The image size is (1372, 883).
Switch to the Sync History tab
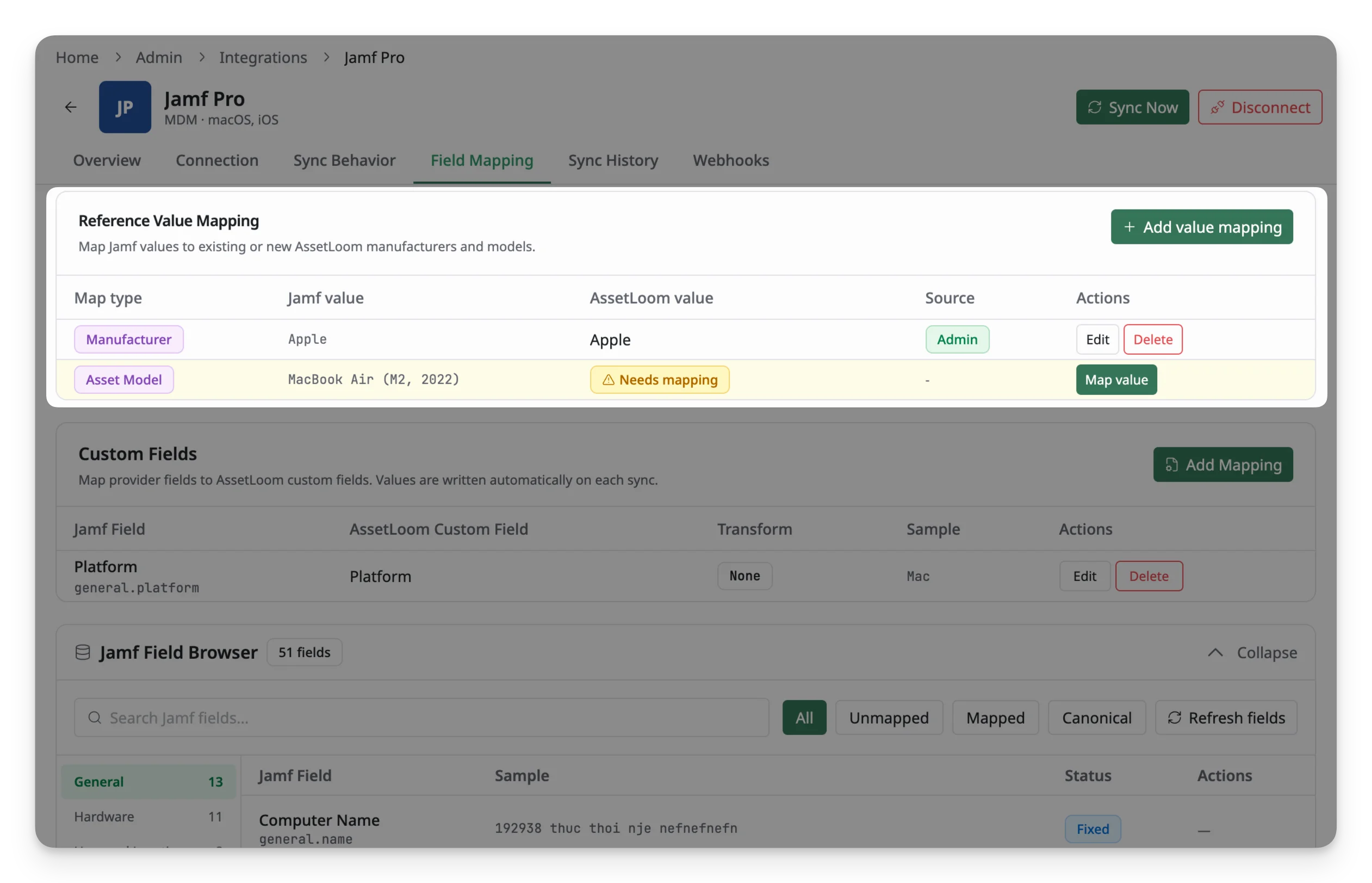click(x=613, y=160)
